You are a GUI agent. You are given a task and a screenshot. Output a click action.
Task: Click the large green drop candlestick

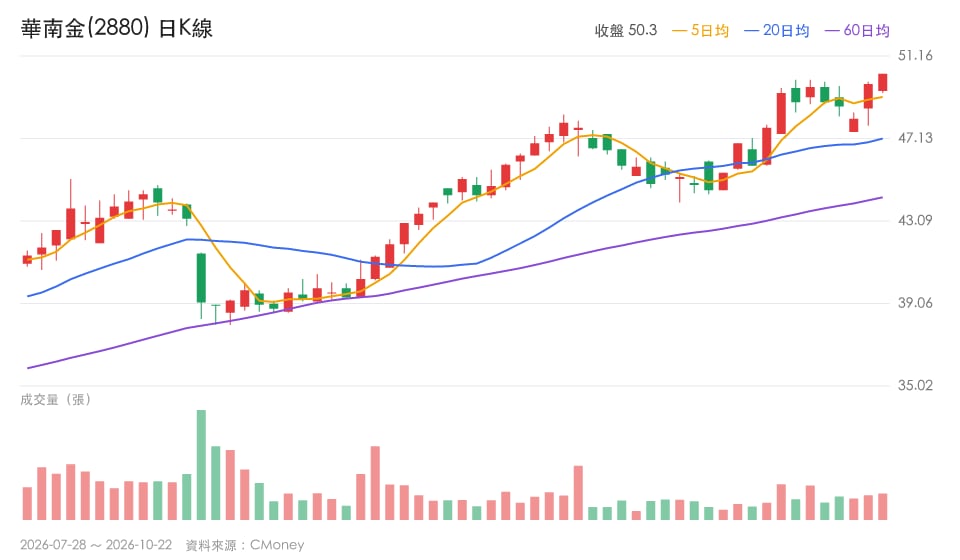click(201, 278)
